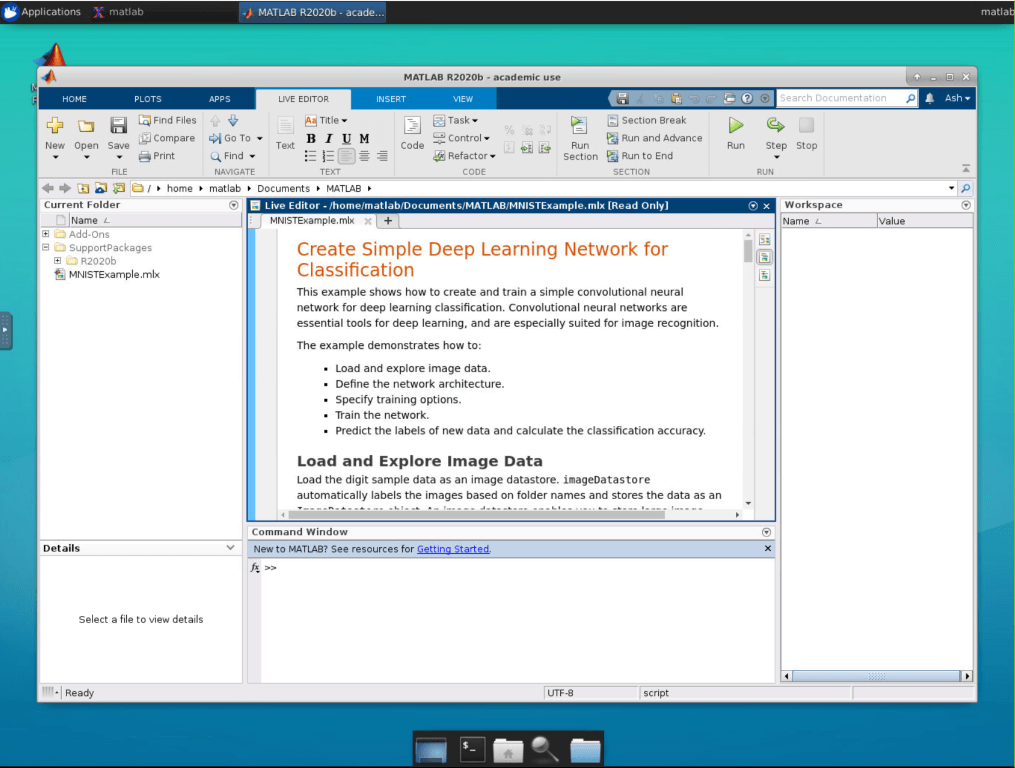1015x768 pixels.
Task: Click the Workspace horizontal scrollbar
Action: point(876,676)
